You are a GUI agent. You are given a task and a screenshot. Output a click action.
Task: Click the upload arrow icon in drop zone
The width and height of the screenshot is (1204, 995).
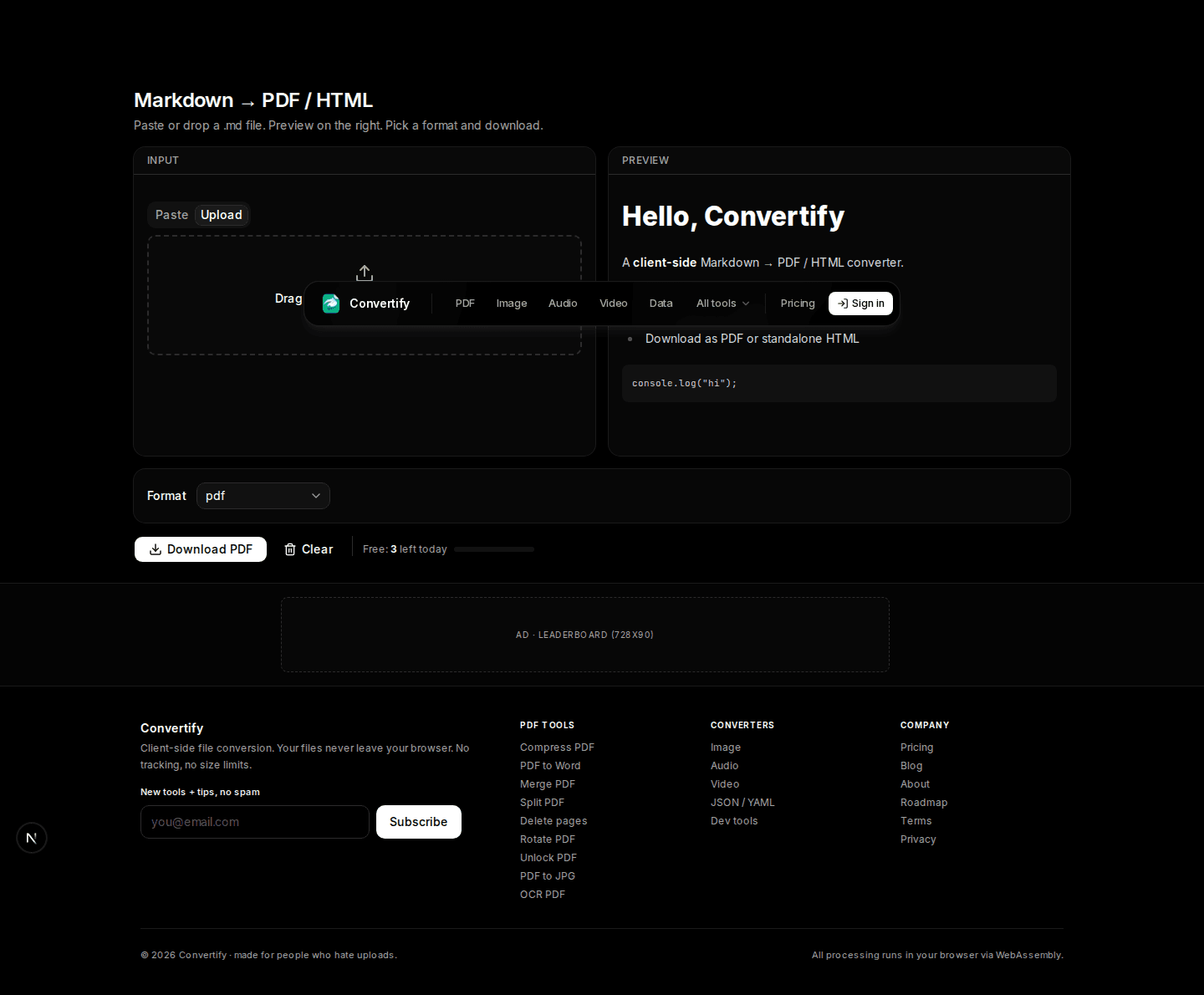point(365,273)
